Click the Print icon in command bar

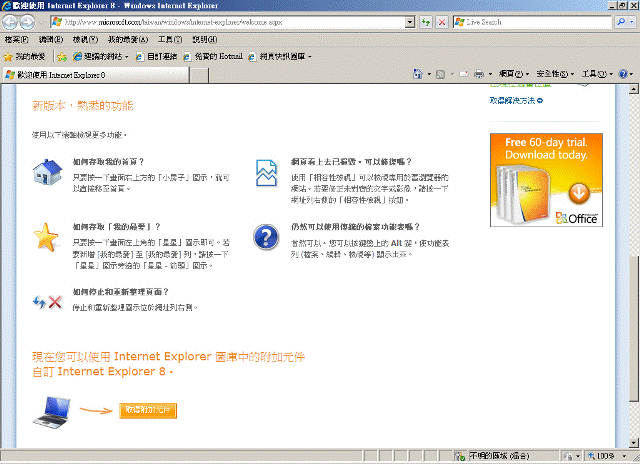480,74
